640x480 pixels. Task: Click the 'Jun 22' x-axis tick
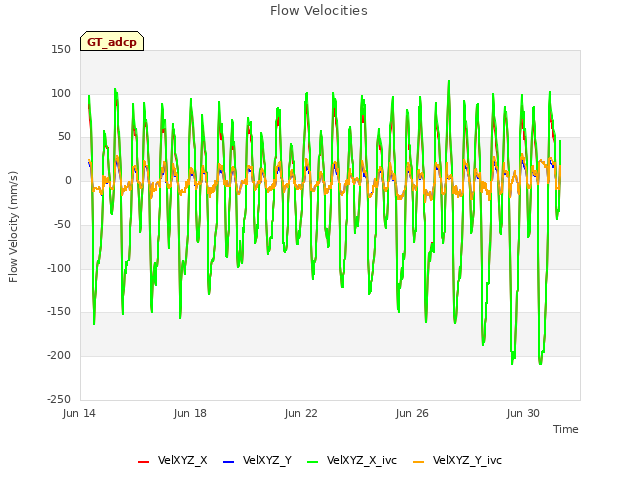pos(301,413)
